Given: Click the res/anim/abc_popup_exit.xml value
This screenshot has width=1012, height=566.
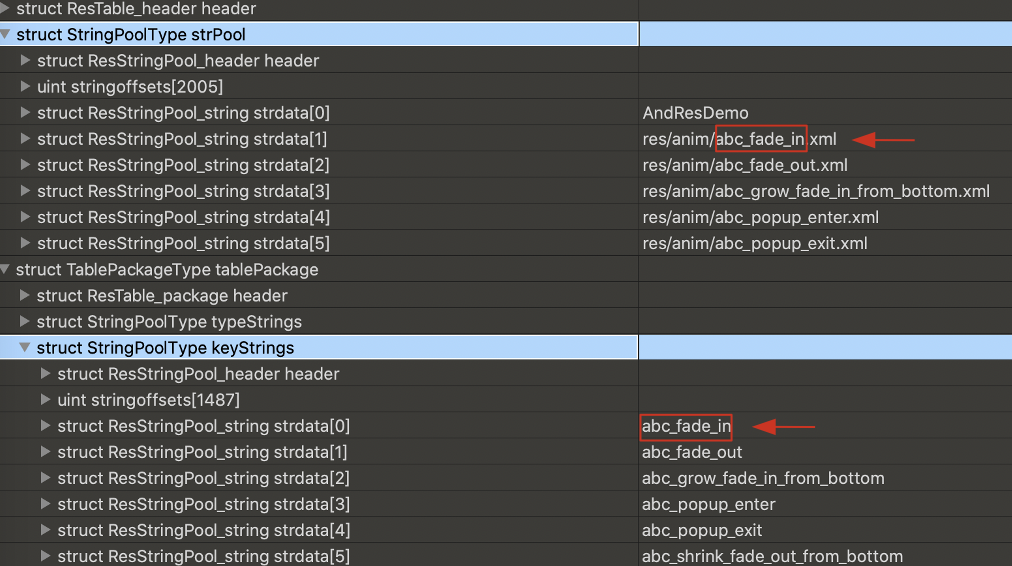Looking at the screenshot, I should coord(754,243).
